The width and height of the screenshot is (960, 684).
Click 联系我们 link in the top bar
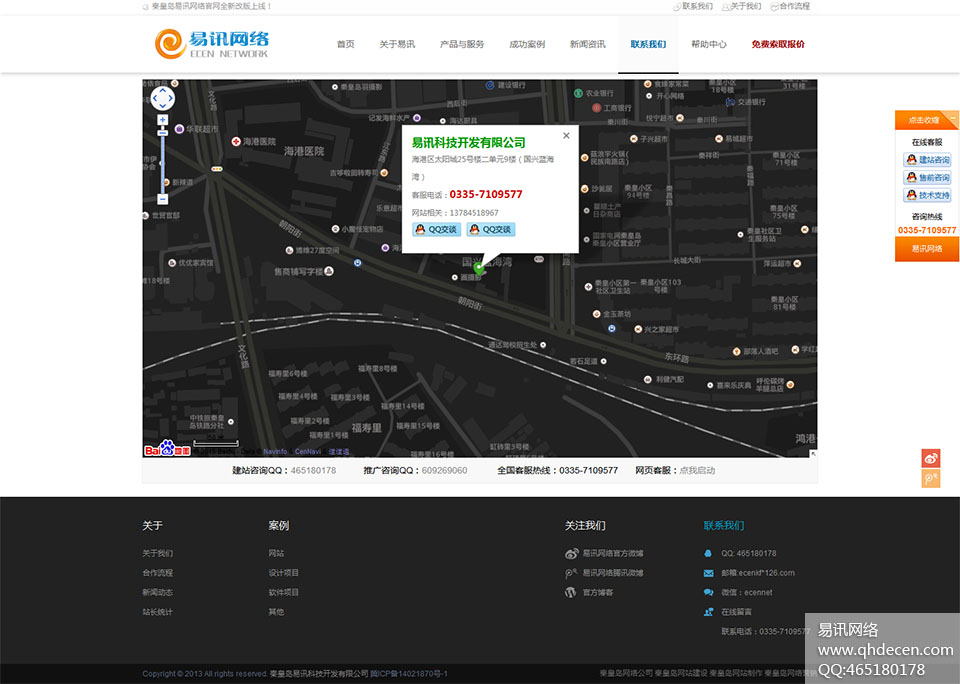(x=697, y=6)
